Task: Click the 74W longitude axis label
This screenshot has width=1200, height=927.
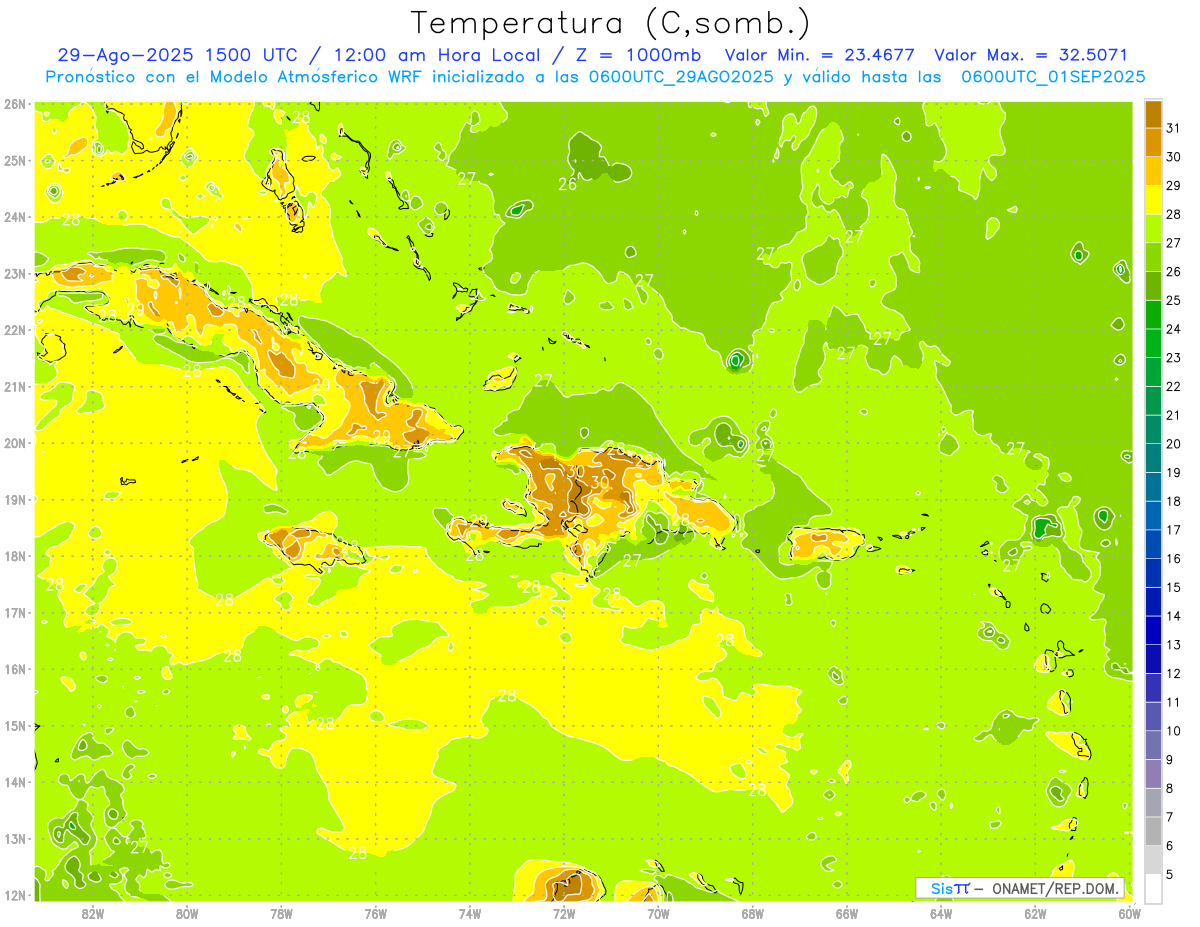Action: pos(470,913)
